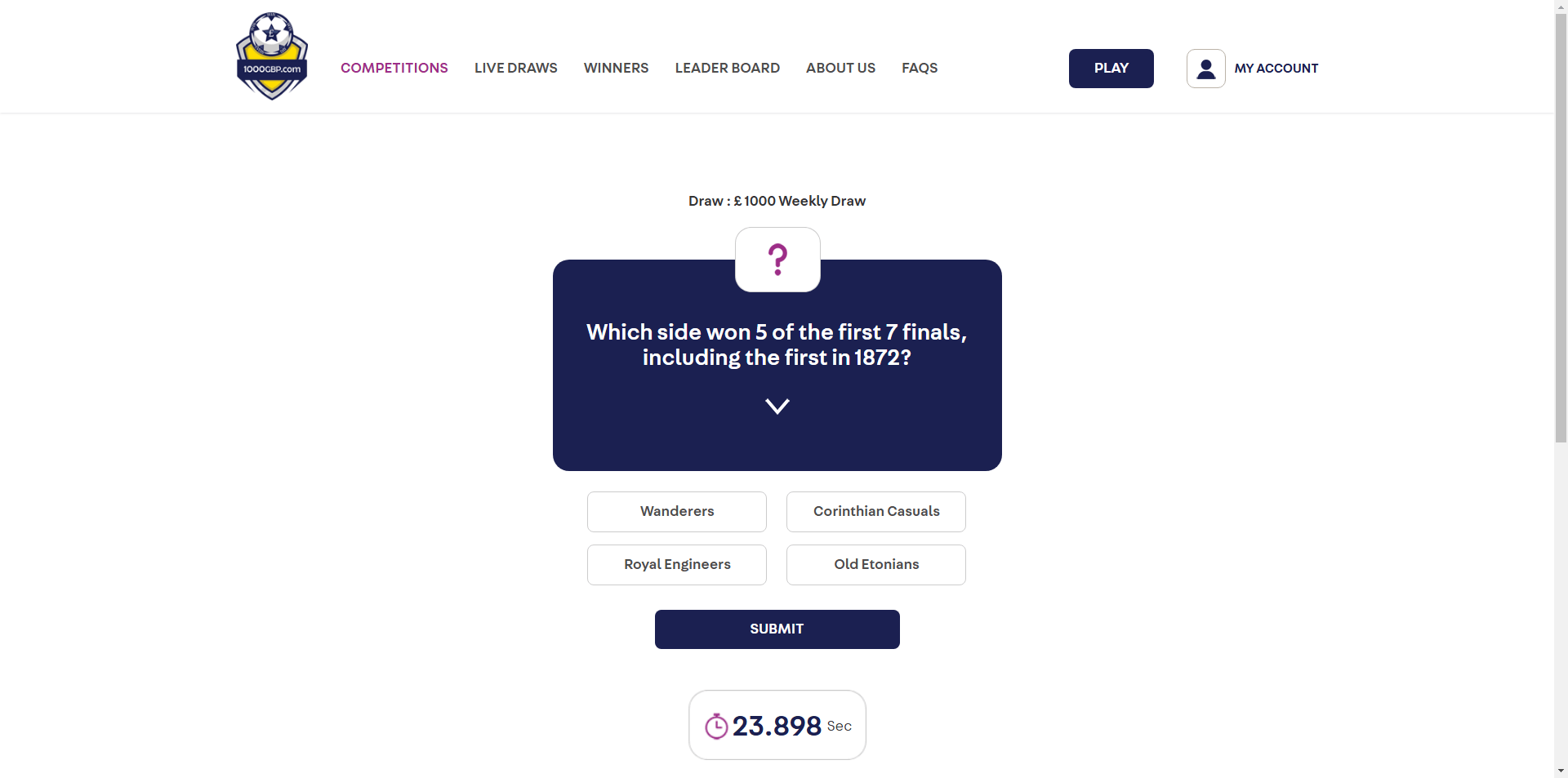The height and width of the screenshot is (778, 1568).
Task: Click the scrollbar down arrow
Action: pos(1561,771)
